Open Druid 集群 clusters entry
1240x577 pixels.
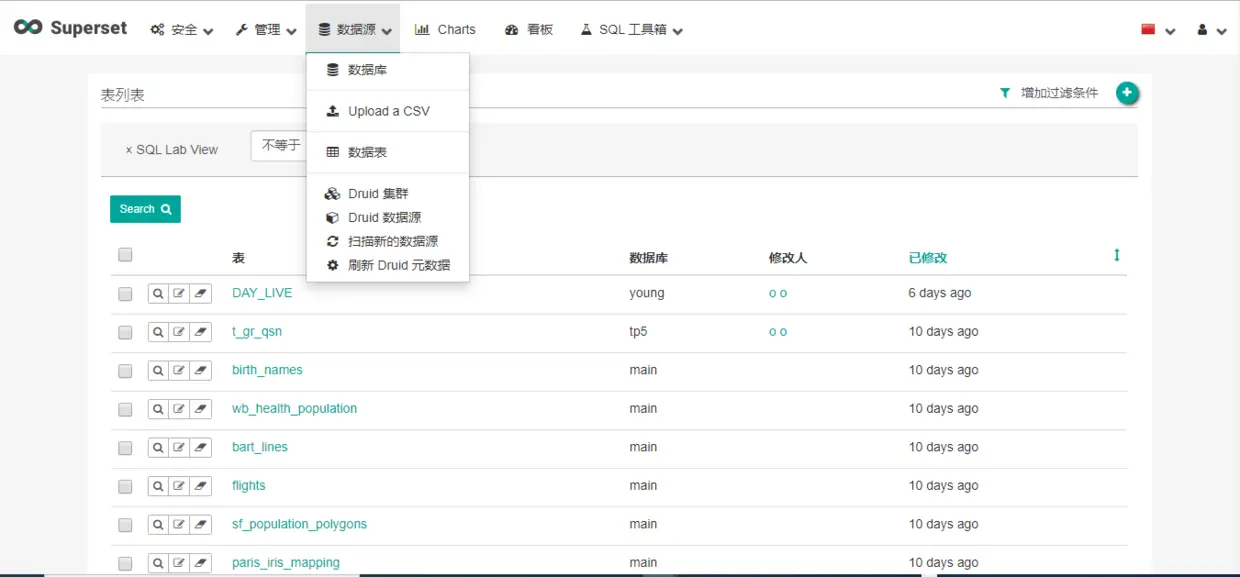click(x=387, y=193)
